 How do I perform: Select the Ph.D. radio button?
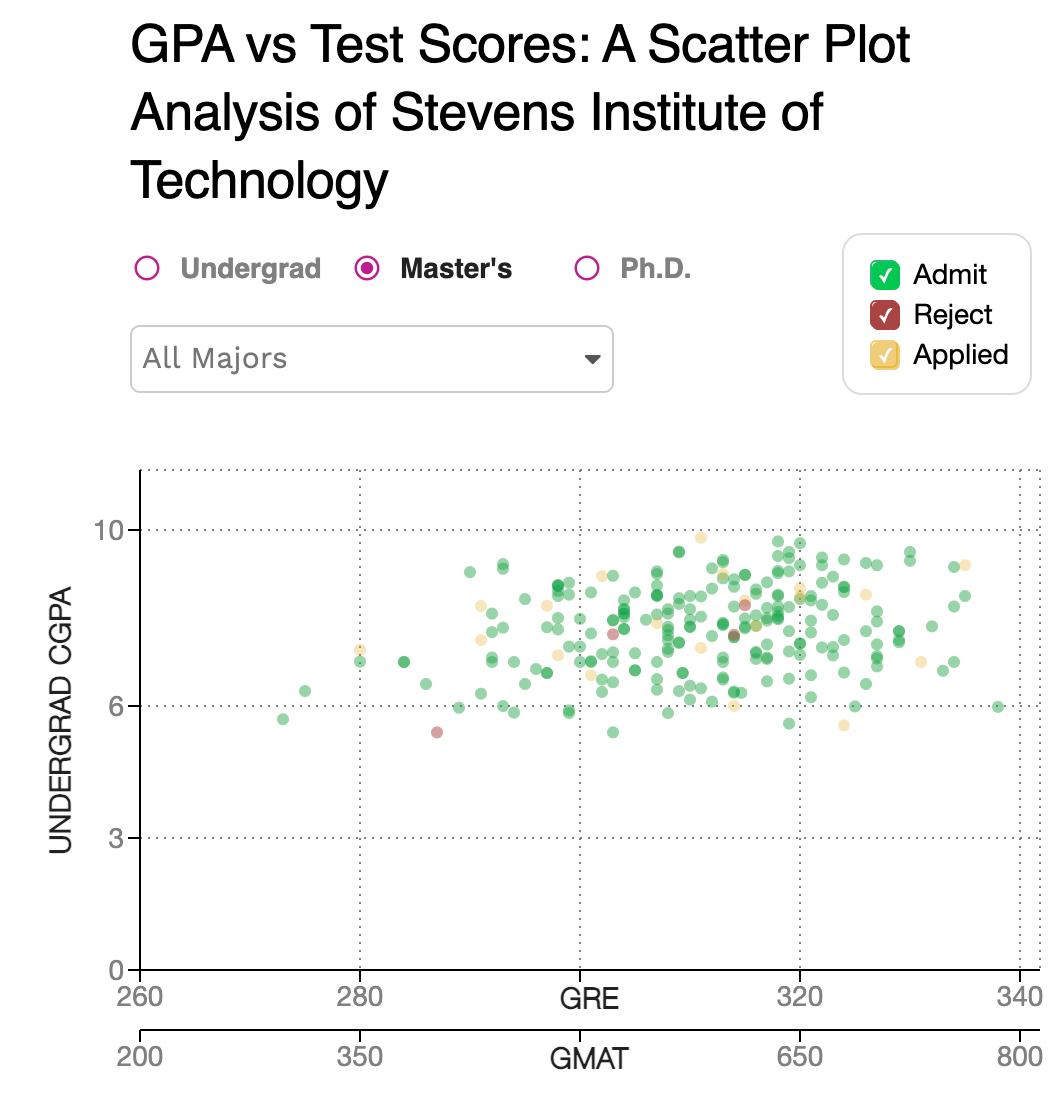pyautogui.click(x=587, y=268)
